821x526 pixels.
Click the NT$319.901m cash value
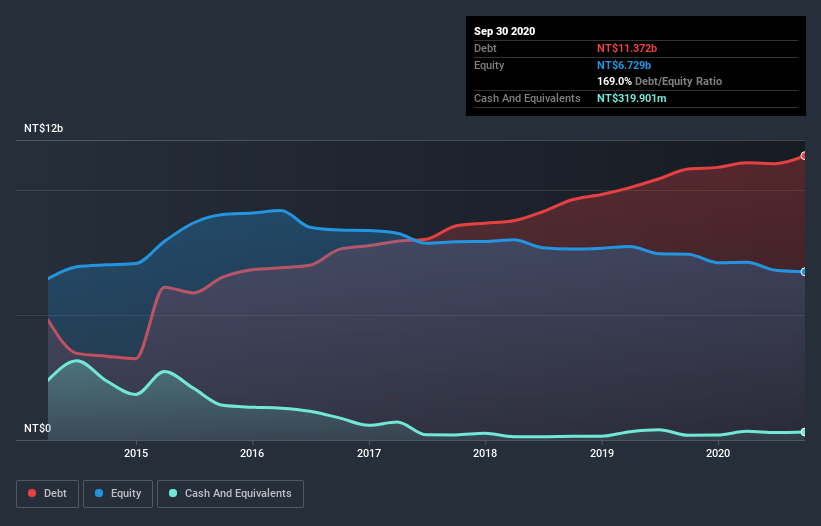click(x=632, y=98)
